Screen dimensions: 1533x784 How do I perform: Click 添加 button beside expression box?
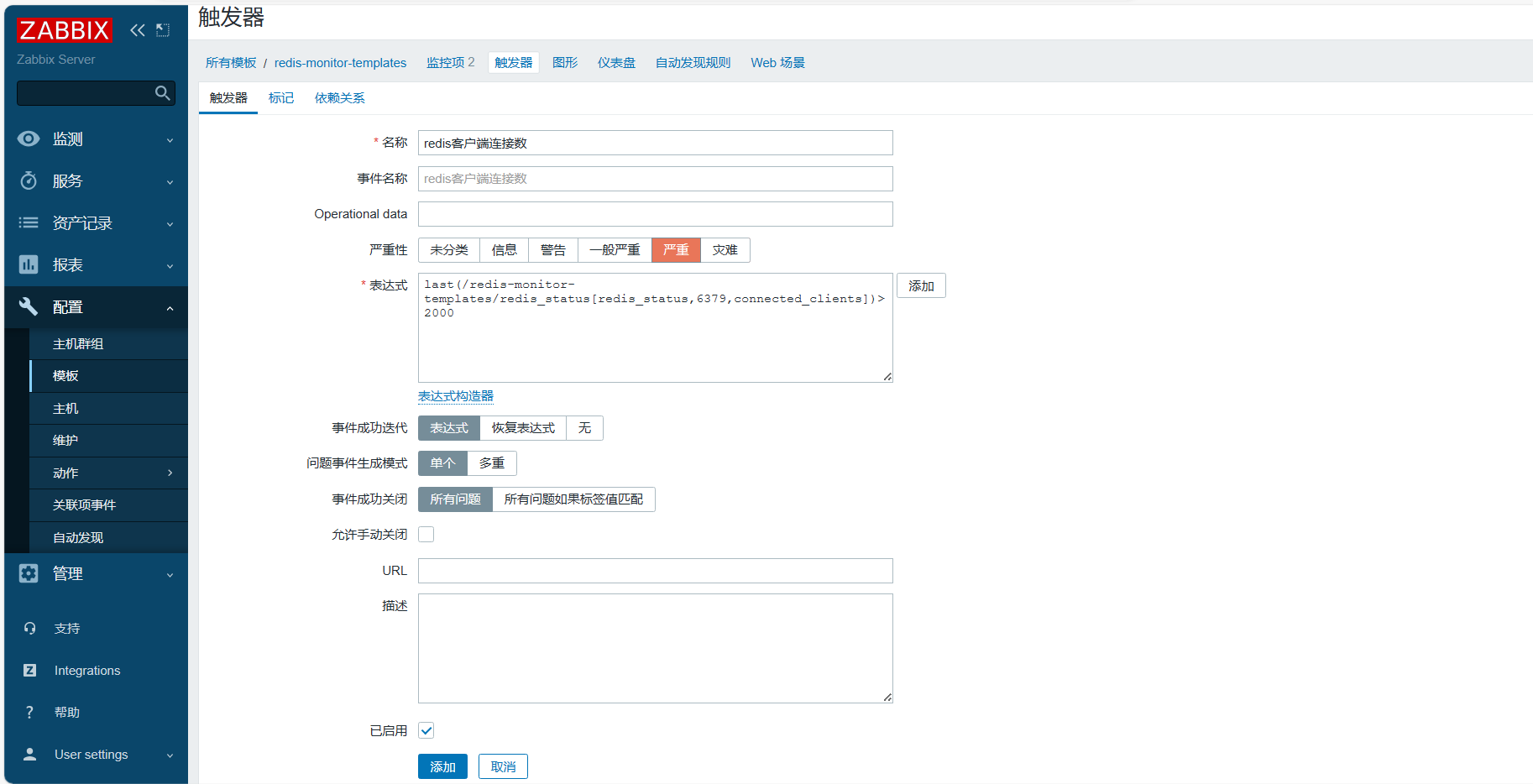(921, 286)
